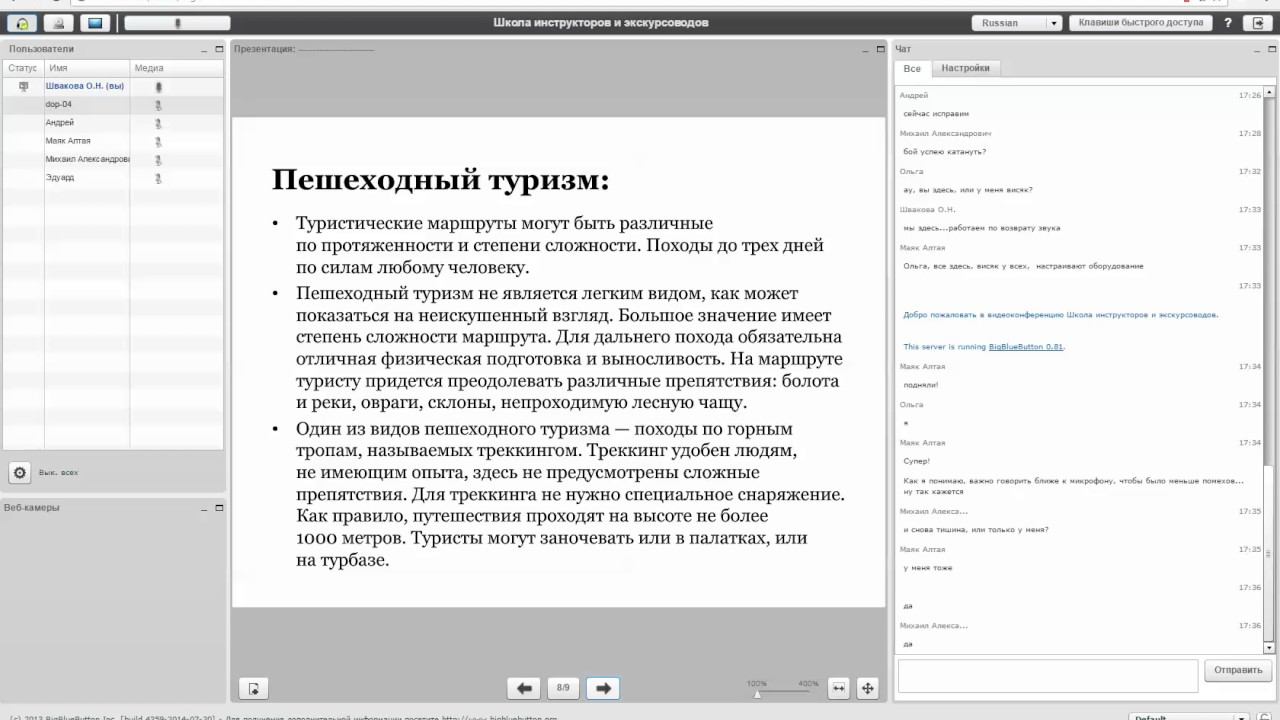Viewport: 1280px width, 720px height.
Task: Open the bigbluebutton.org link in footer
Action: coord(498,717)
